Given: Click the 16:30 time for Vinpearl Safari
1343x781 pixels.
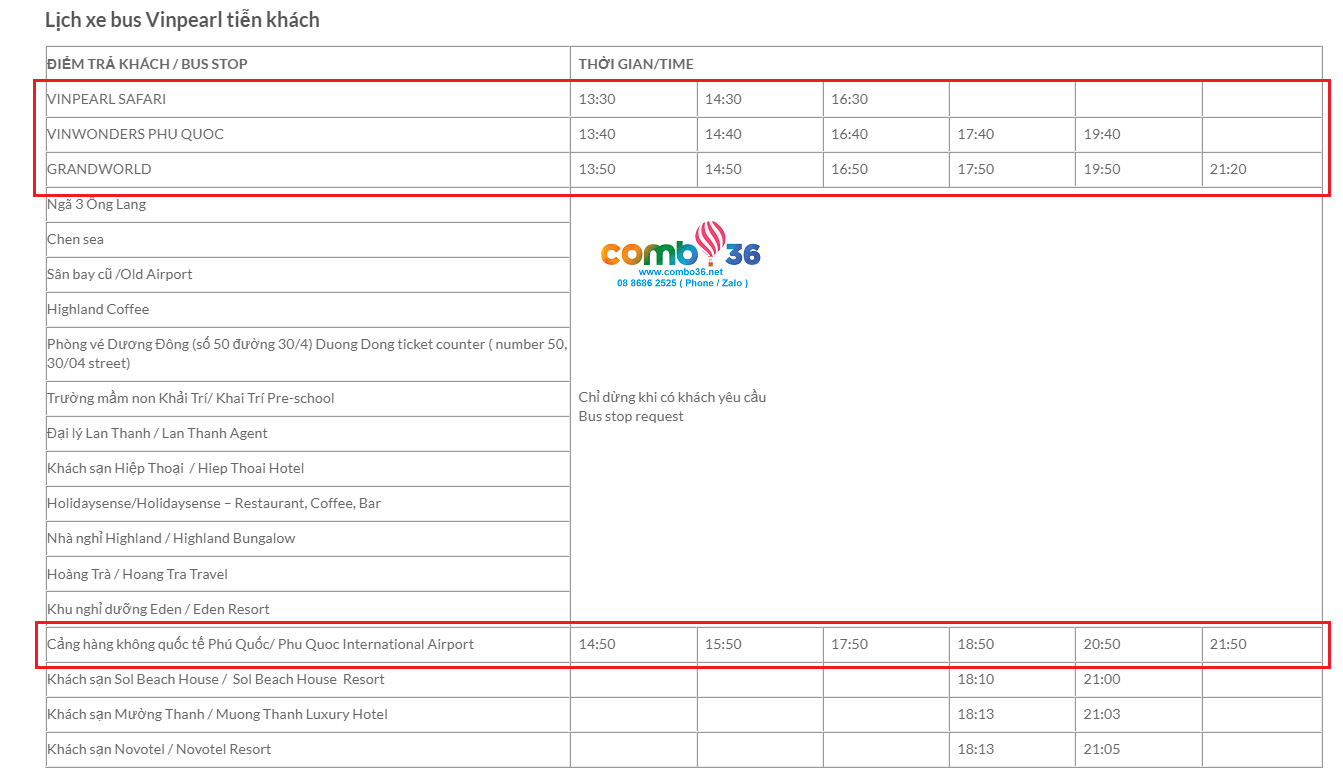Looking at the screenshot, I should 849,99.
